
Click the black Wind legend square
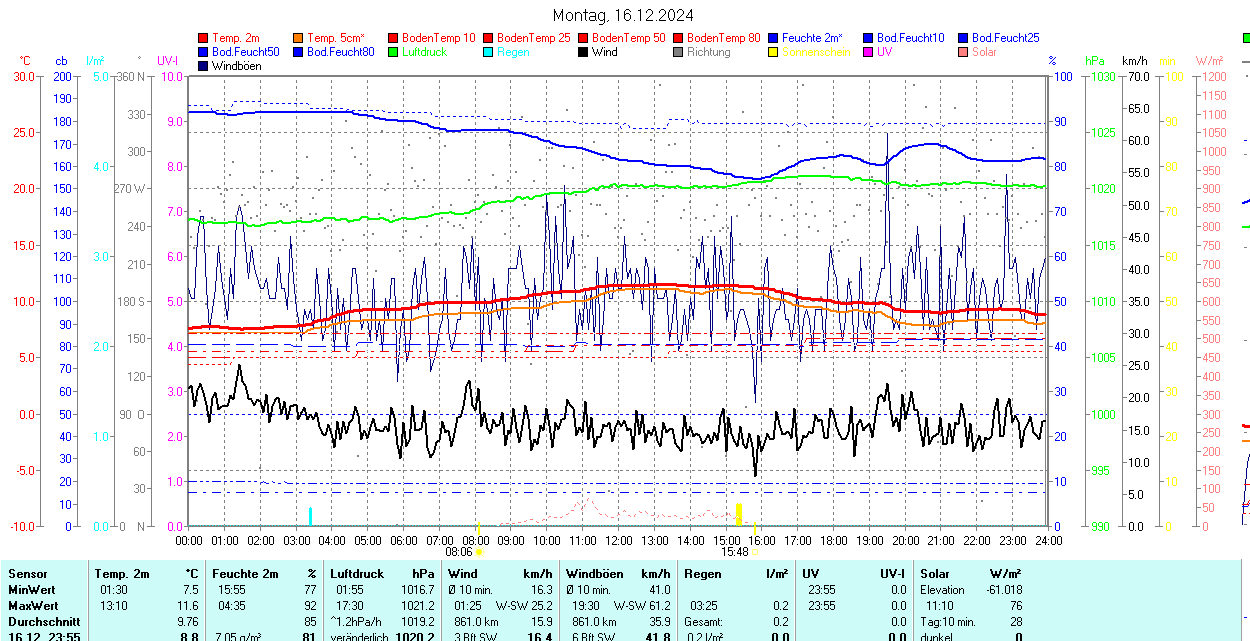[583, 52]
